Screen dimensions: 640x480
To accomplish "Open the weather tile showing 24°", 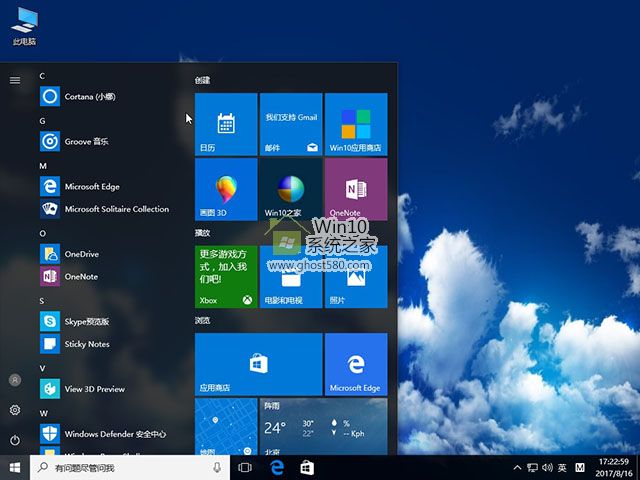I will (323, 427).
